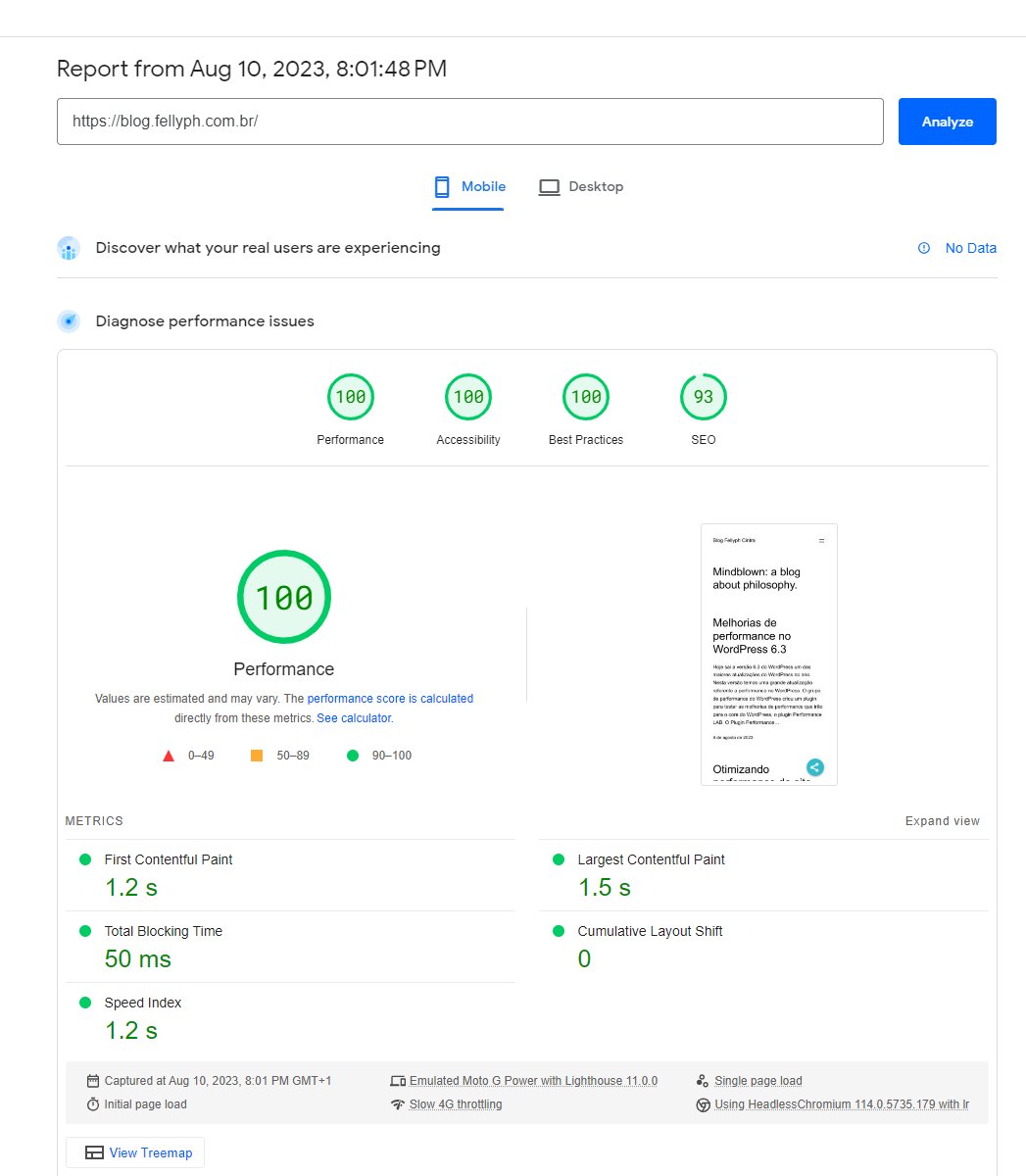Viewport: 1026px width, 1176px height.
Task: Click the large Performance 100 gauge
Action: tap(284, 597)
